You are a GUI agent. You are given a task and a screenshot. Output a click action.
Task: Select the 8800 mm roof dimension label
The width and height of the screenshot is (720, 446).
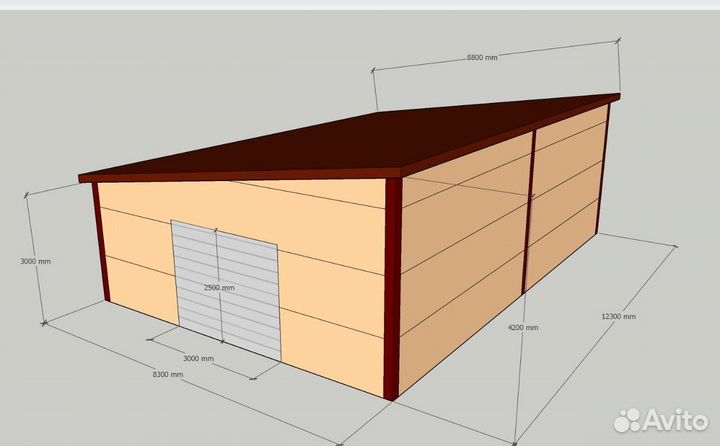click(482, 58)
